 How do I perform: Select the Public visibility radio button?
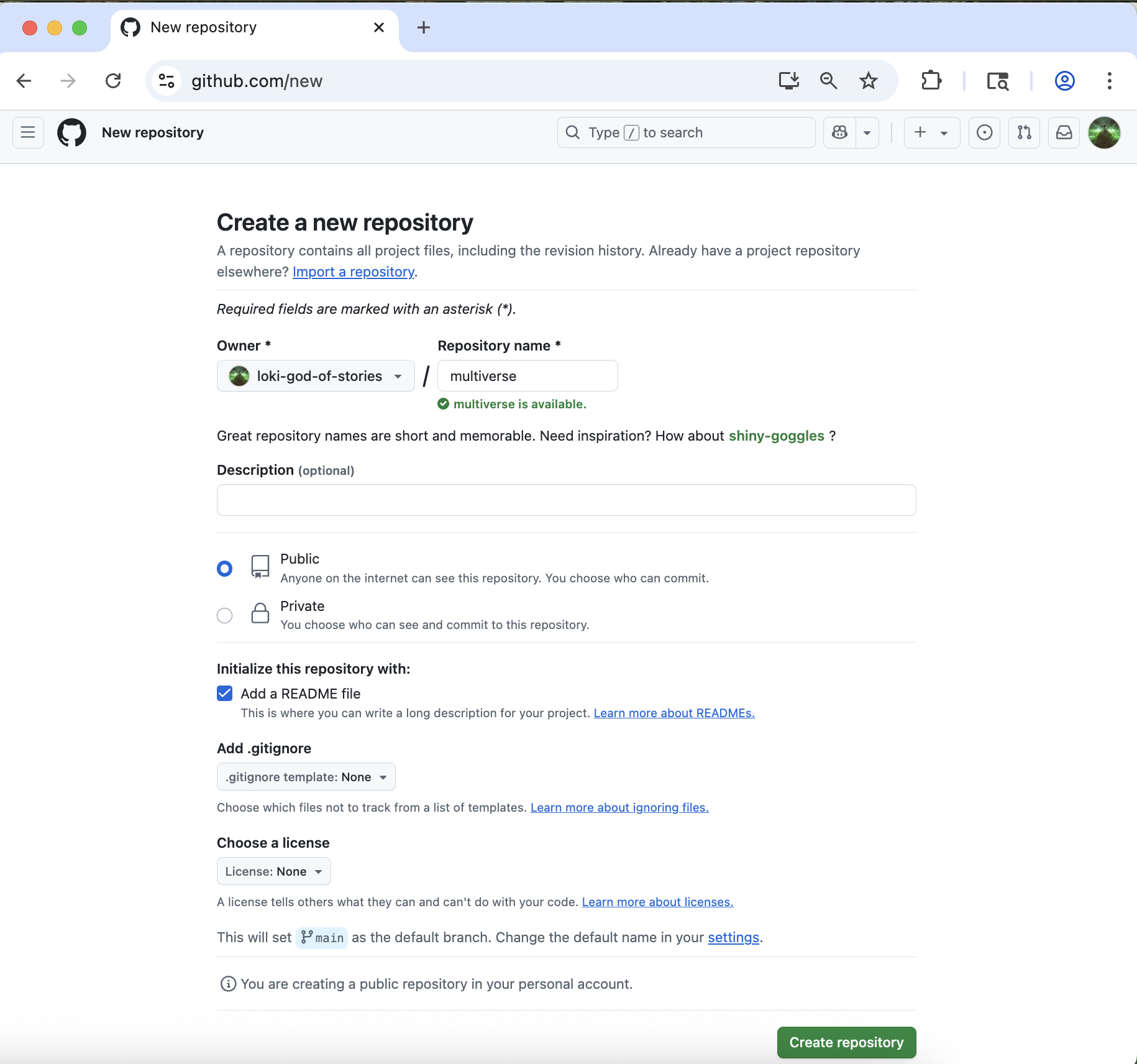coord(225,569)
